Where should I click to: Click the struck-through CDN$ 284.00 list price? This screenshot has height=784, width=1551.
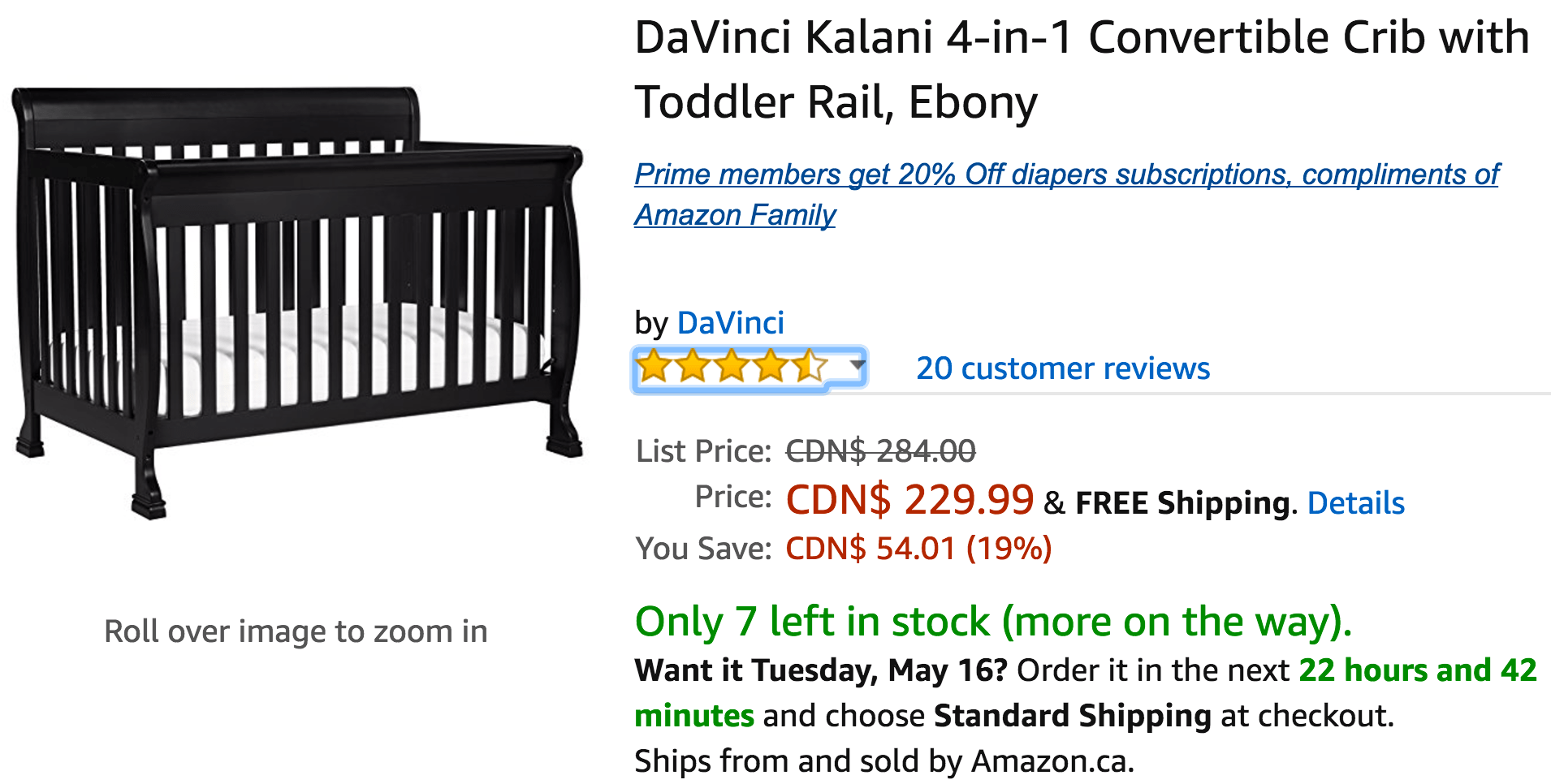[880, 451]
